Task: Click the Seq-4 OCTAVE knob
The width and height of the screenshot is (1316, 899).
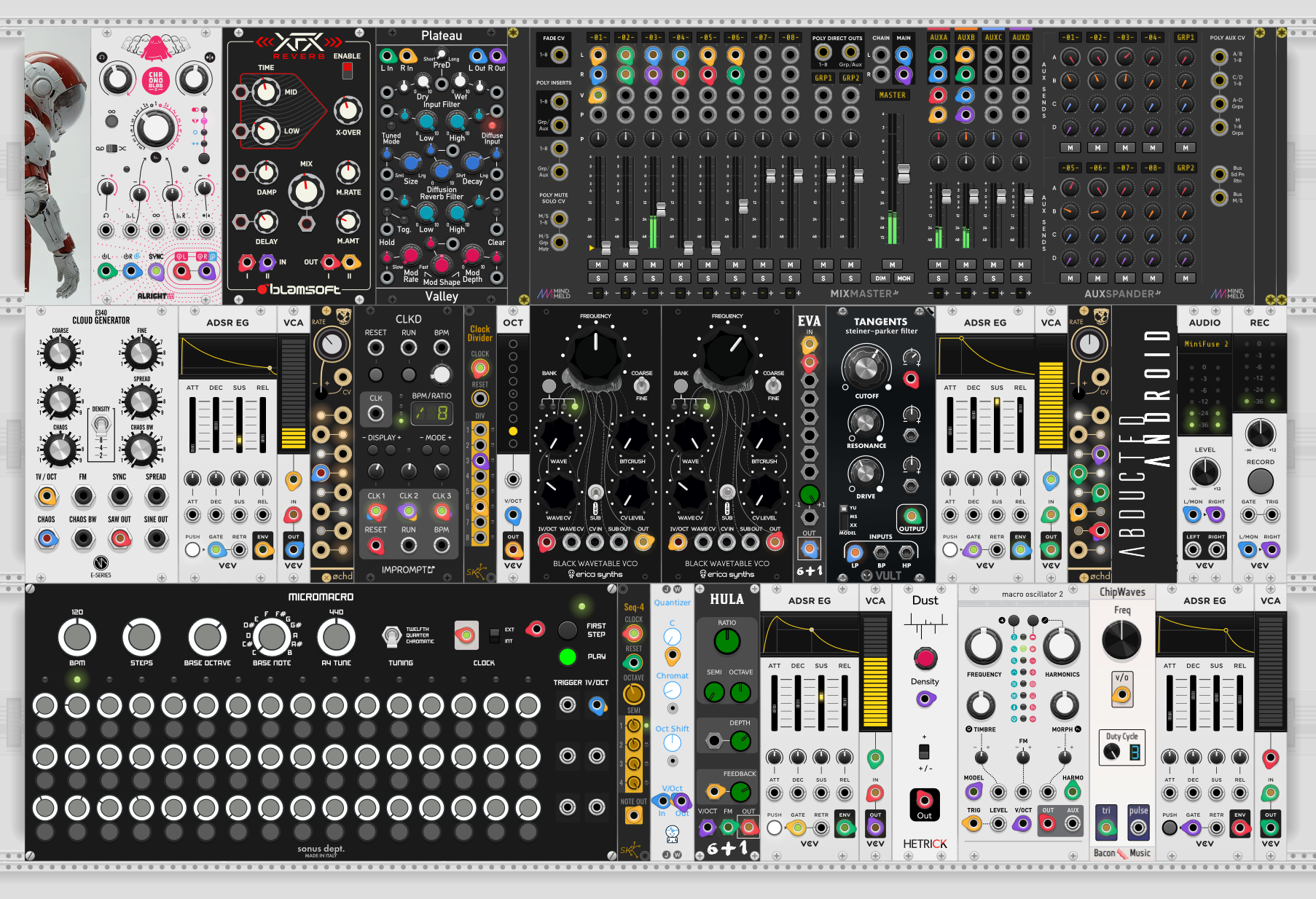Action: 633,694
